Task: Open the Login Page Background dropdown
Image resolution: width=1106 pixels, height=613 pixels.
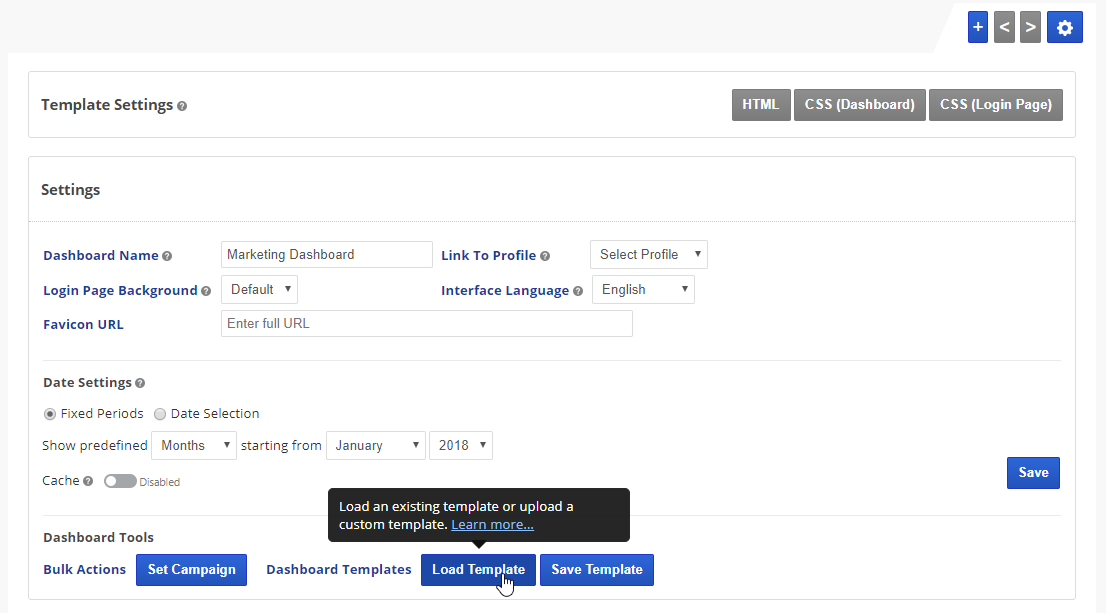Action: [x=259, y=290]
